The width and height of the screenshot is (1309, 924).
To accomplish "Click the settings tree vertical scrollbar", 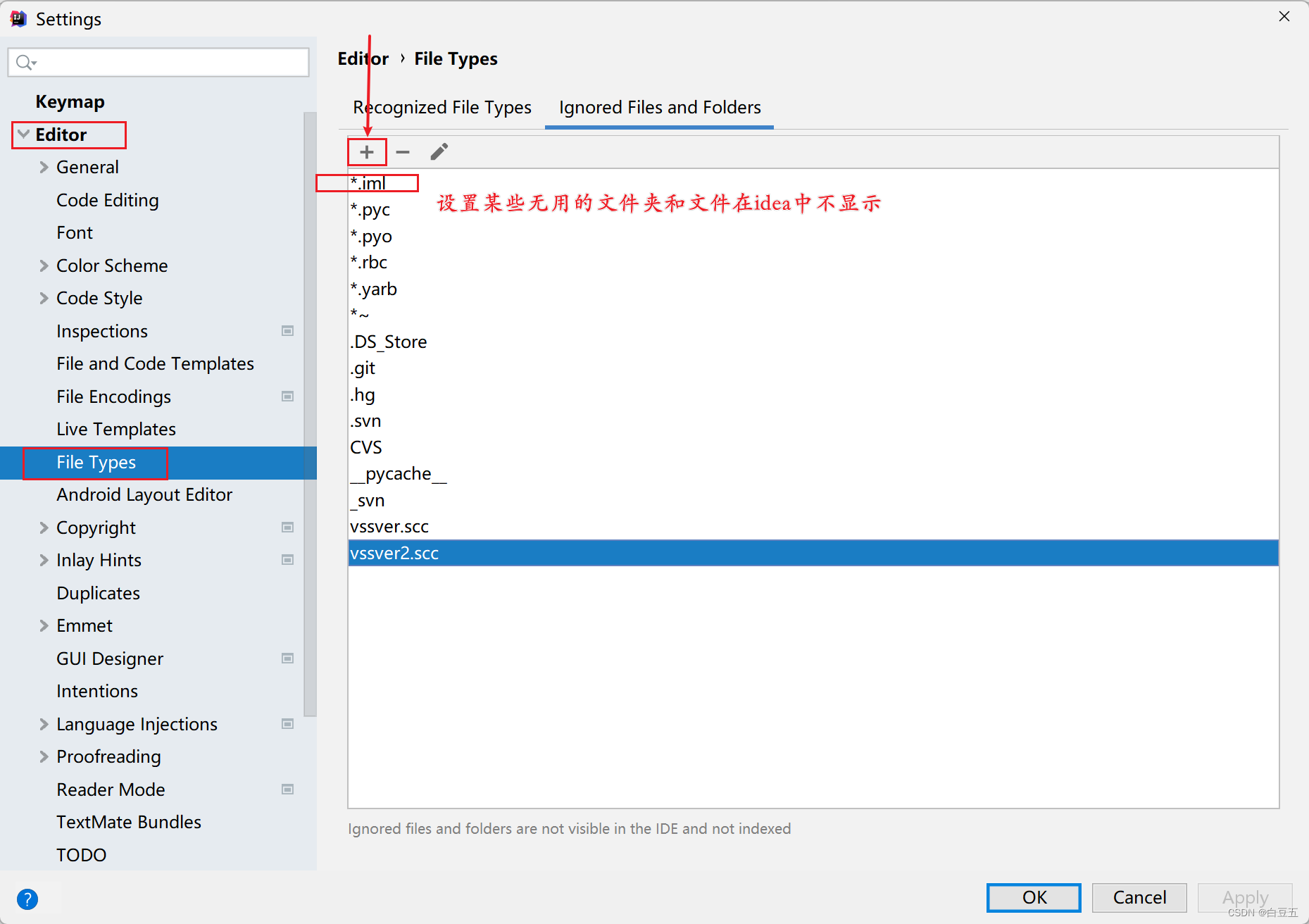I will tap(310, 414).
